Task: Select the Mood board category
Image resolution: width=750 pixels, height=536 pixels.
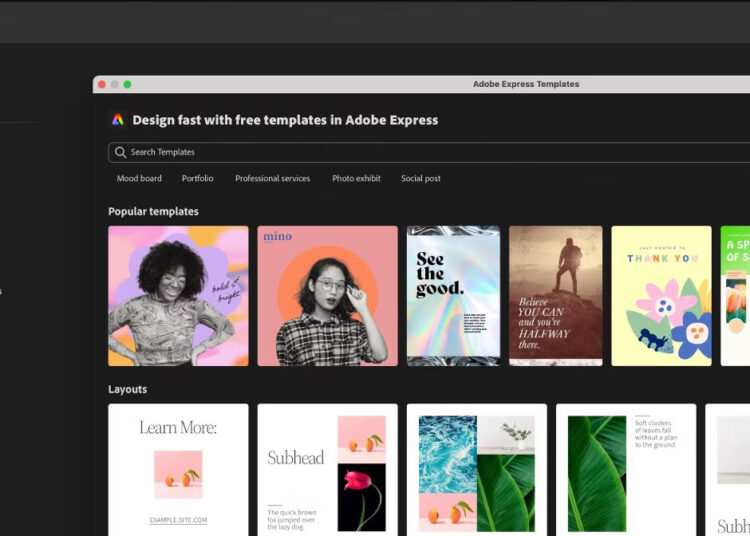Action: [139, 179]
